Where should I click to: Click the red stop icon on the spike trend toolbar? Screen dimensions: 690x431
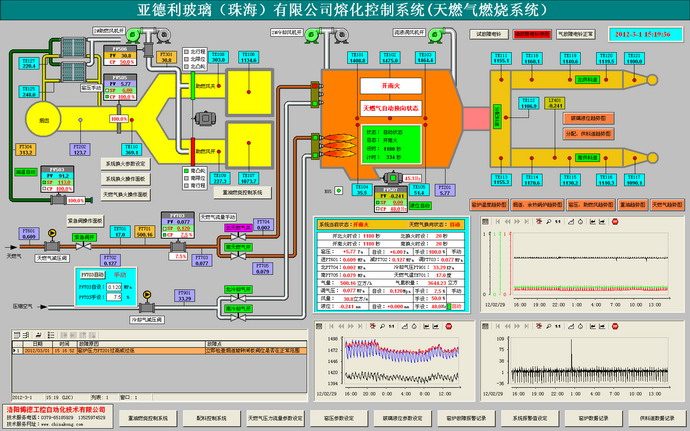pos(615,326)
